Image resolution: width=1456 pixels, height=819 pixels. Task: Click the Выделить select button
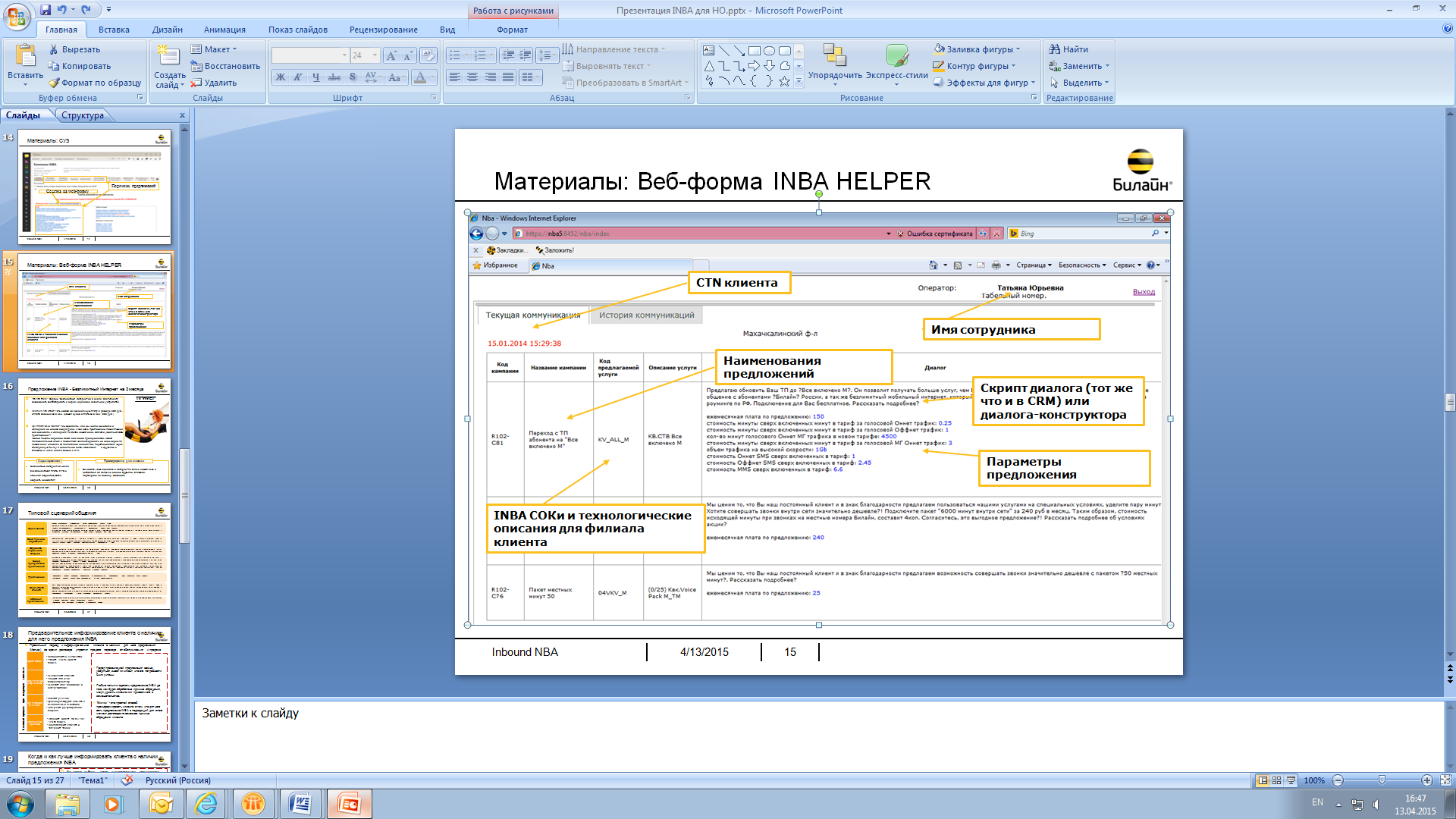click(1078, 83)
